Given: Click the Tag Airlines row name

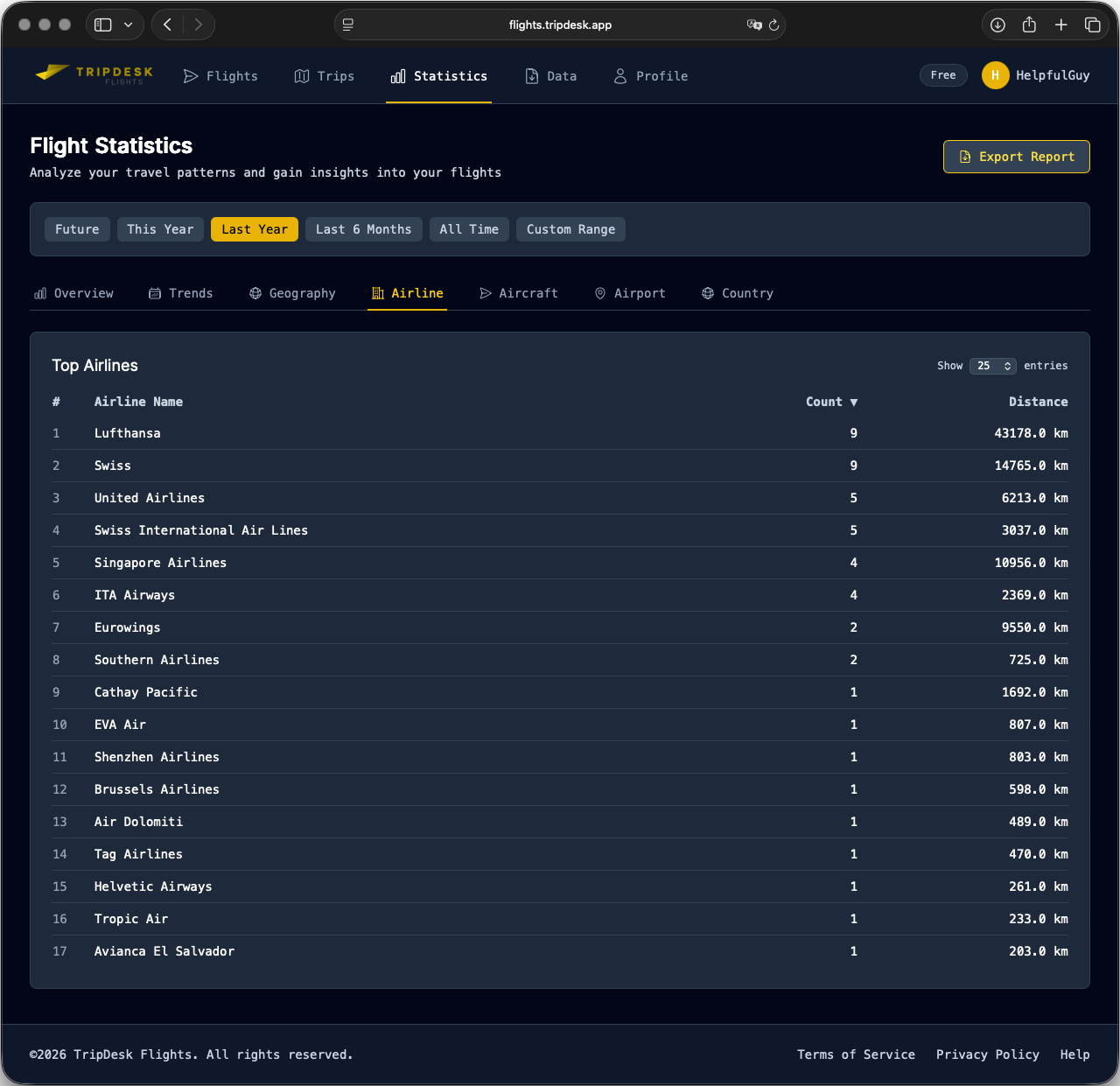Looking at the screenshot, I should pyautogui.click(x=138, y=854).
